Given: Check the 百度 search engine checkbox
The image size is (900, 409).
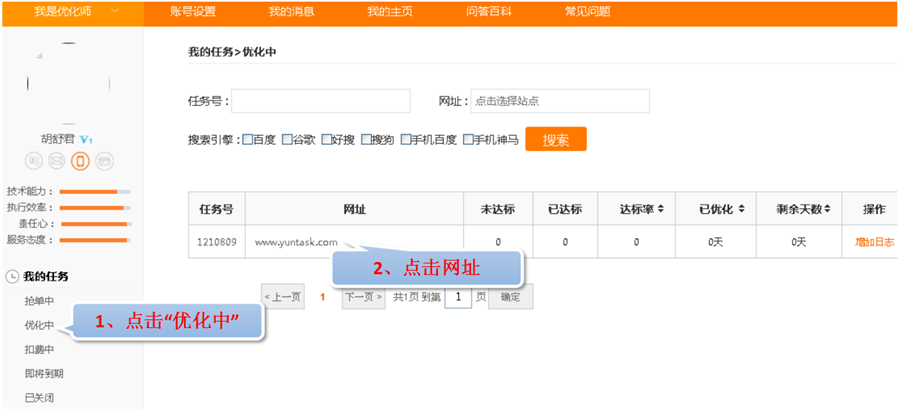Looking at the screenshot, I should point(248,140).
